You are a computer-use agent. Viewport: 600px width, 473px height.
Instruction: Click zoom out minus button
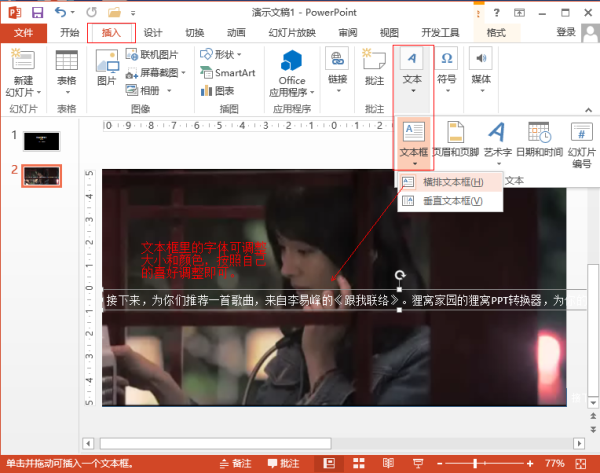pos(440,464)
